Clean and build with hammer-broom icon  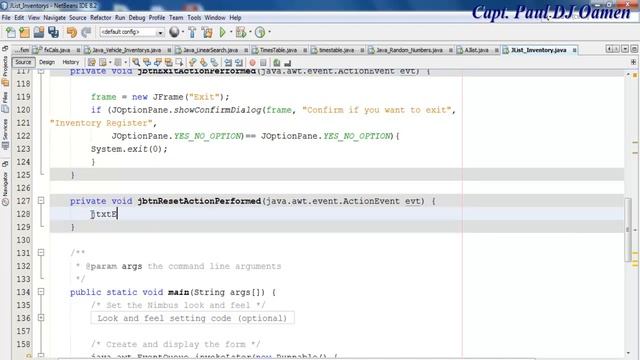[207, 32]
